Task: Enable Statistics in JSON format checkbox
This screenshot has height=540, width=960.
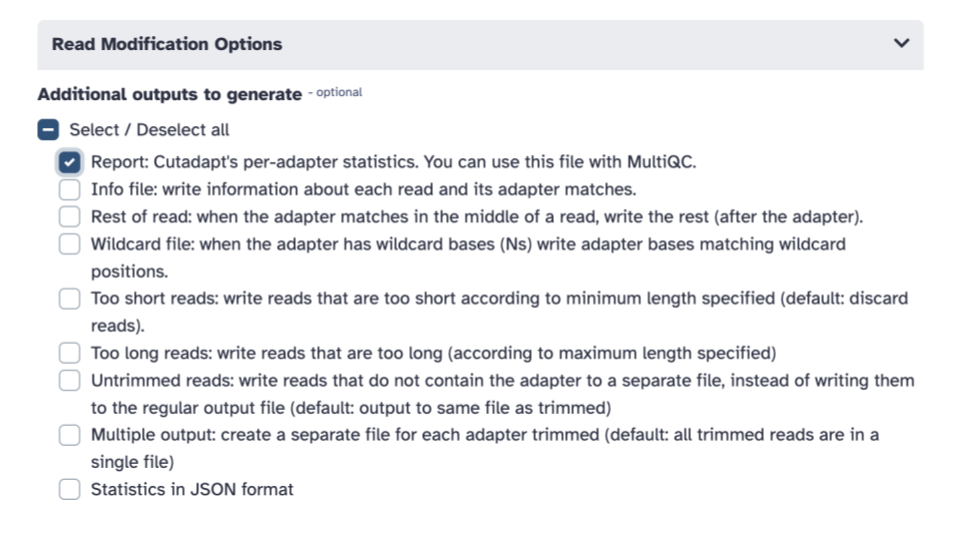Action: tap(69, 489)
